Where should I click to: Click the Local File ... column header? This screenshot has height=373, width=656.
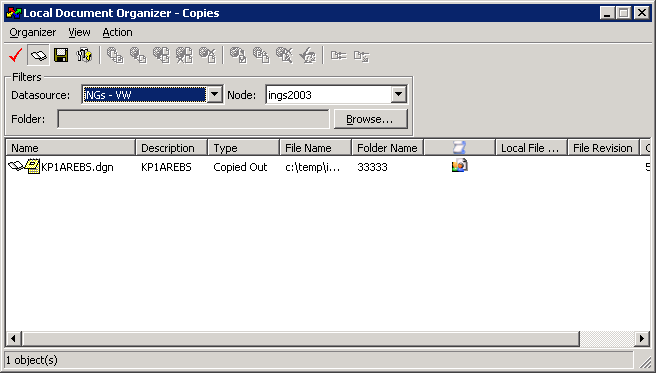coord(531,148)
